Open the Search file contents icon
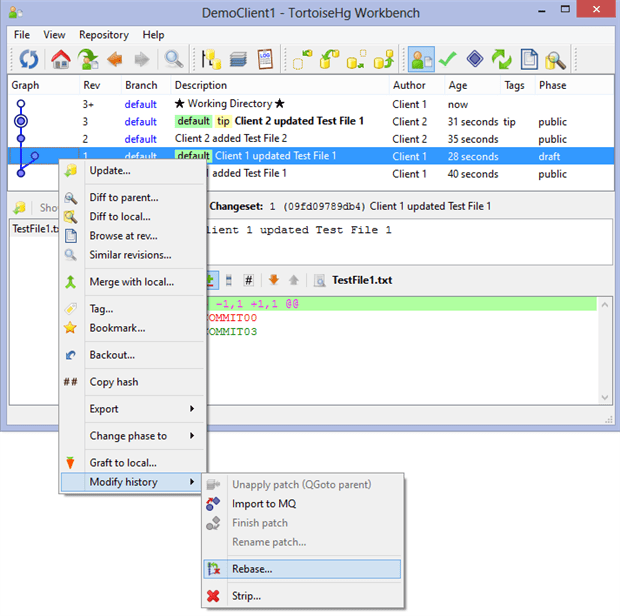 tap(556, 59)
